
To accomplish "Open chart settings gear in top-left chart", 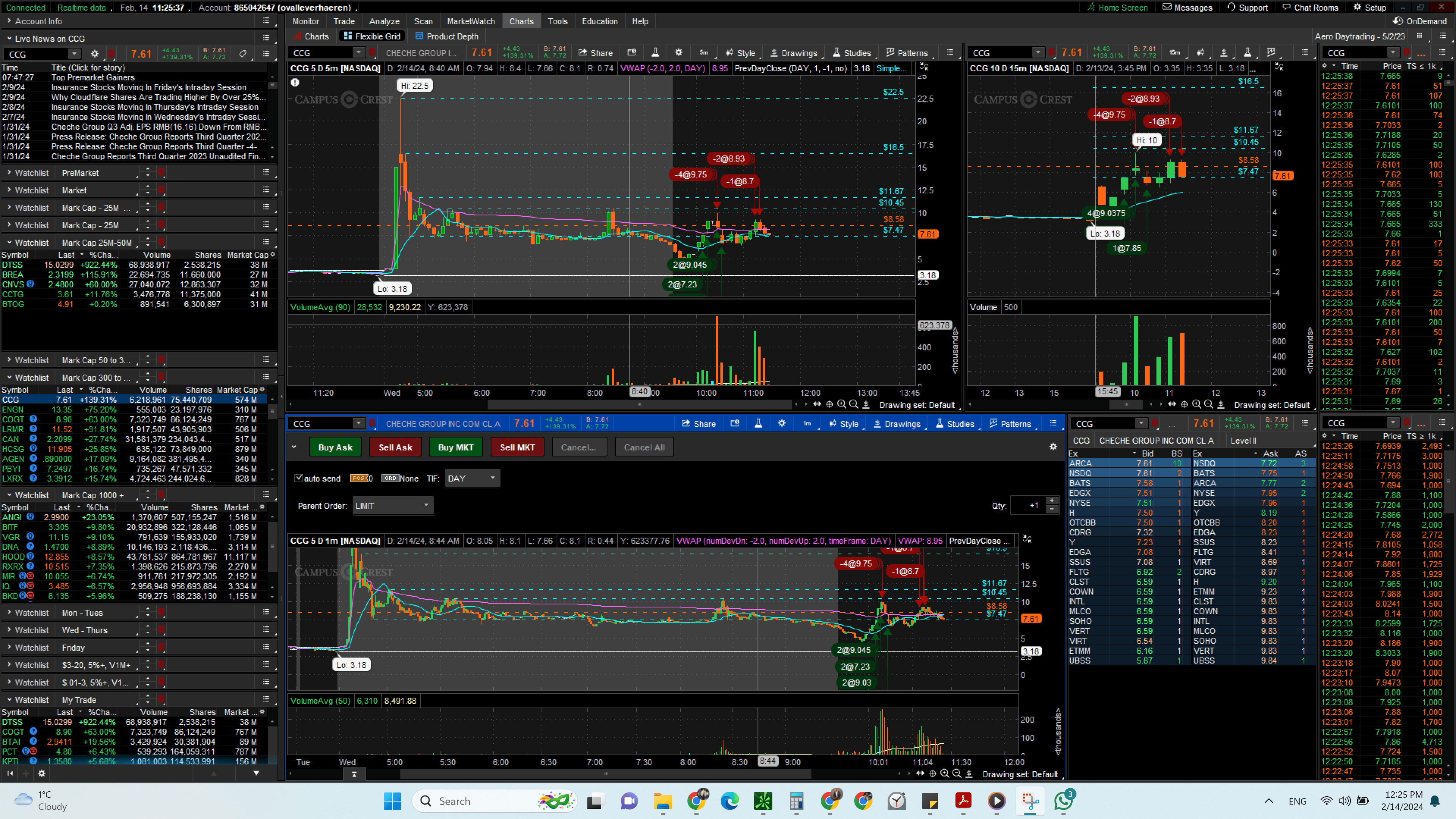I will point(678,53).
